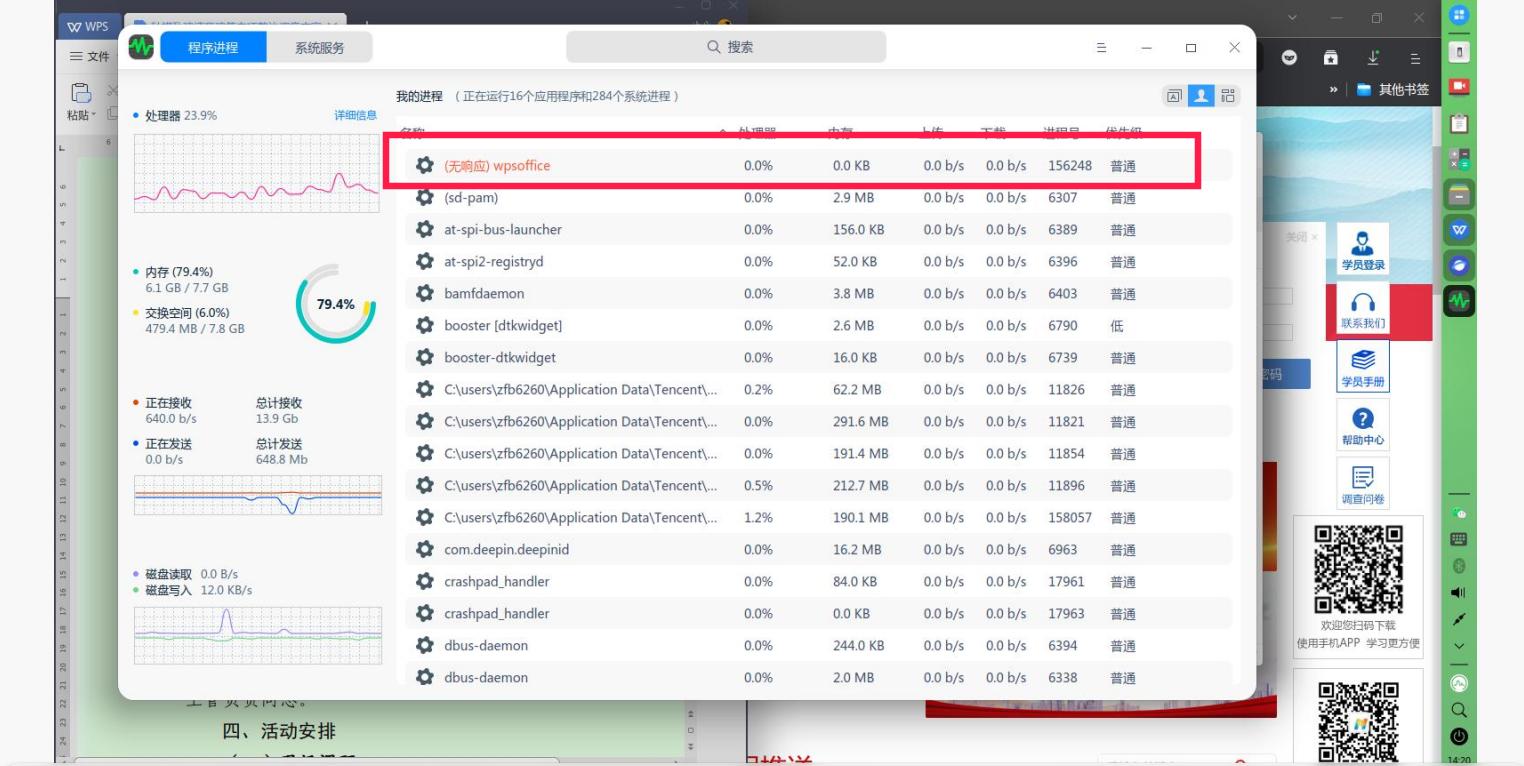Screen dimensions: 1524x766
Task: Switch to the 系统服务 tab
Action: (x=319, y=47)
